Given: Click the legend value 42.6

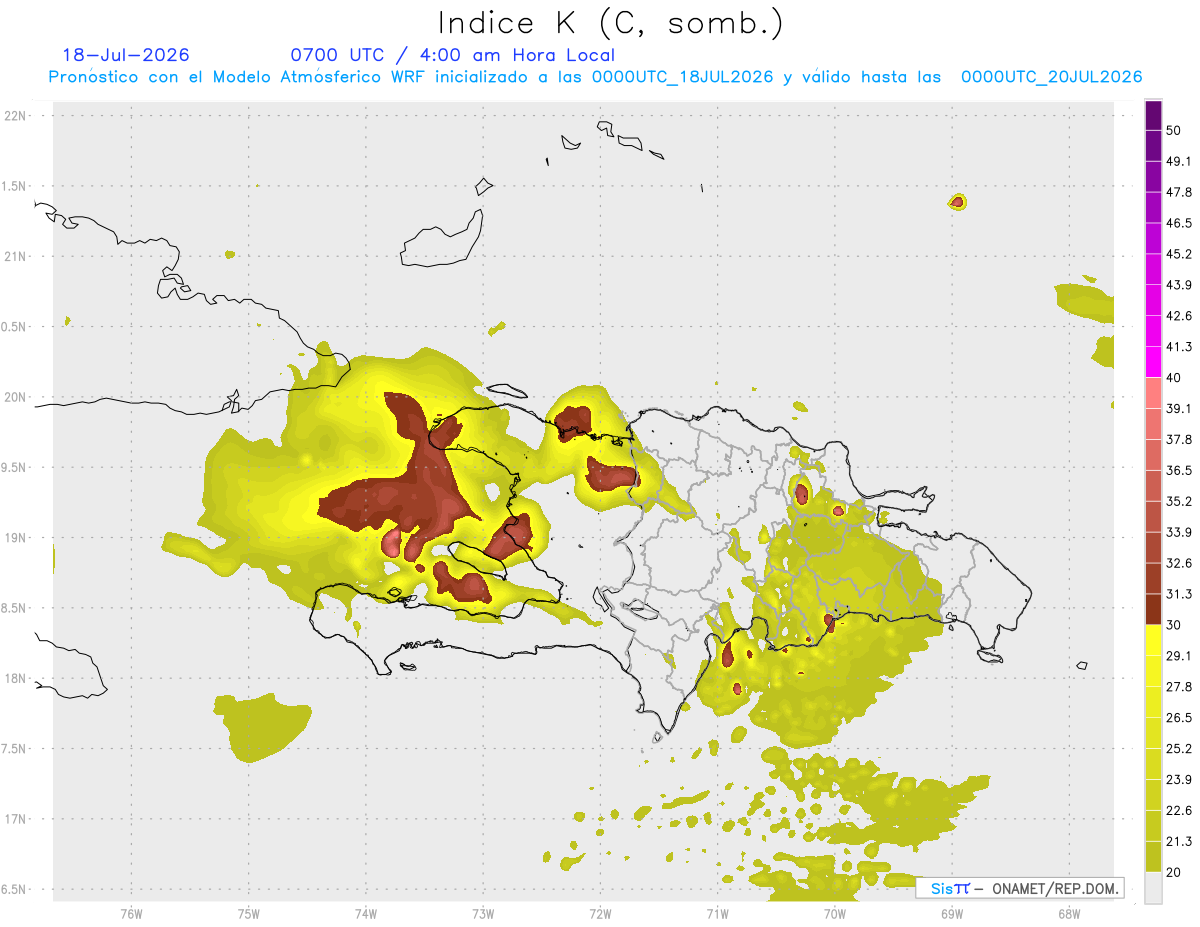Looking at the screenshot, I should tap(1179, 316).
